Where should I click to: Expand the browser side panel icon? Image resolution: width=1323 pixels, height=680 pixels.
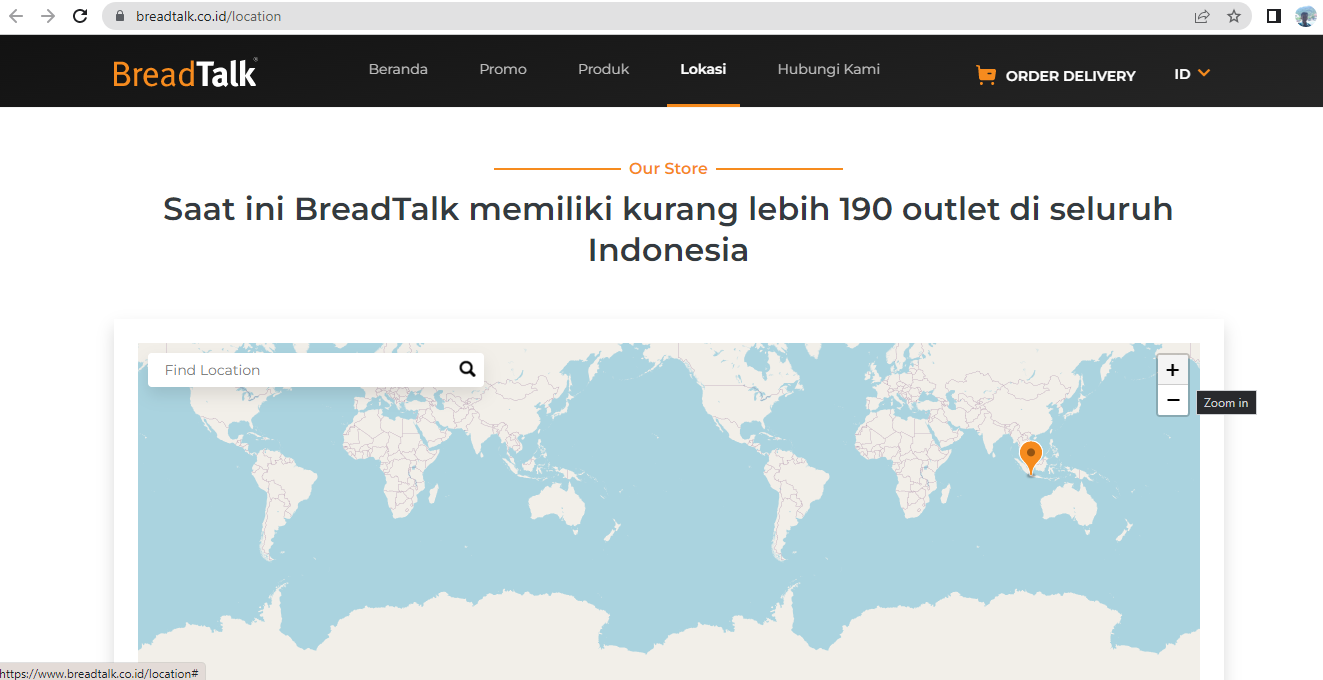(x=1272, y=15)
